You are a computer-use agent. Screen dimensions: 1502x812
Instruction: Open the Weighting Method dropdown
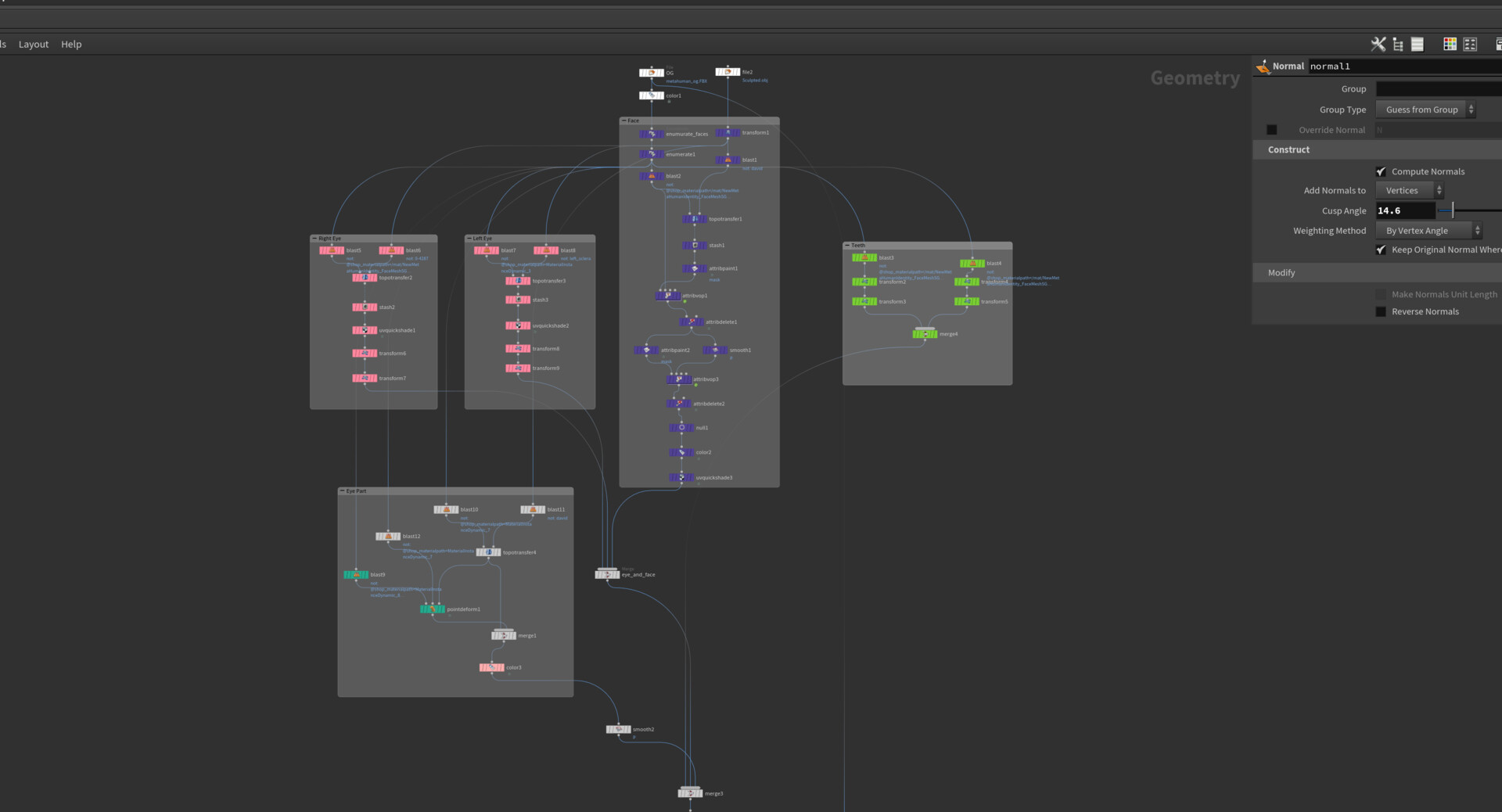coord(1429,231)
